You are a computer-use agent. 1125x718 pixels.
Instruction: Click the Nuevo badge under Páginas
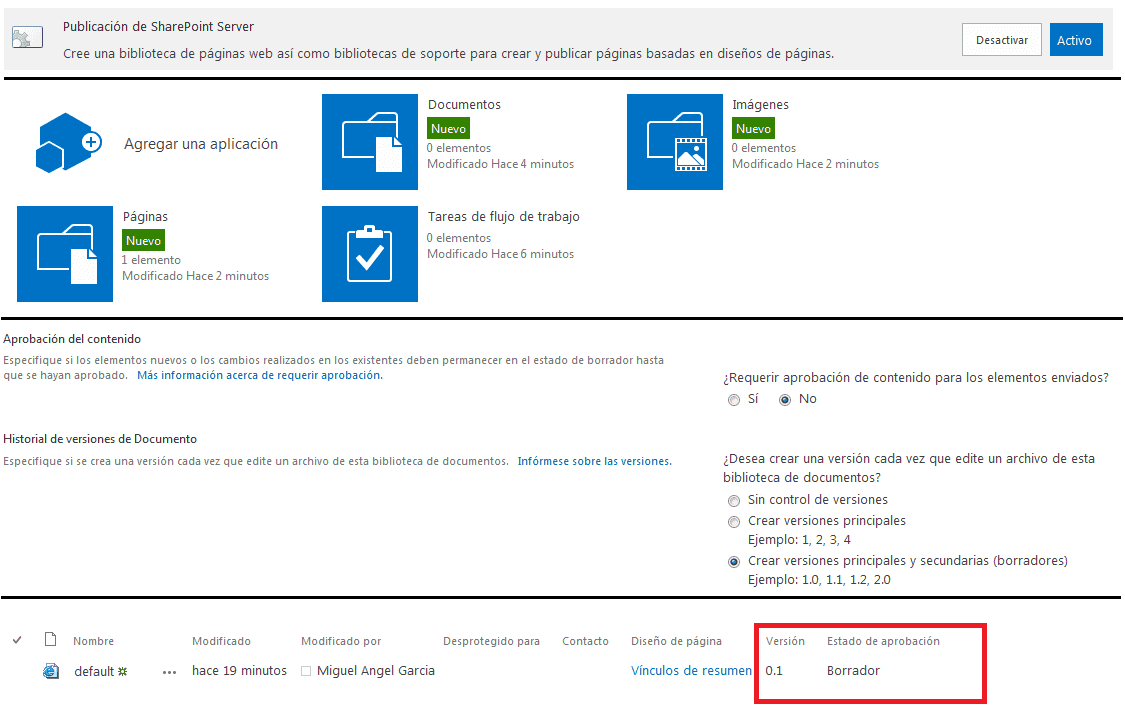coord(143,241)
